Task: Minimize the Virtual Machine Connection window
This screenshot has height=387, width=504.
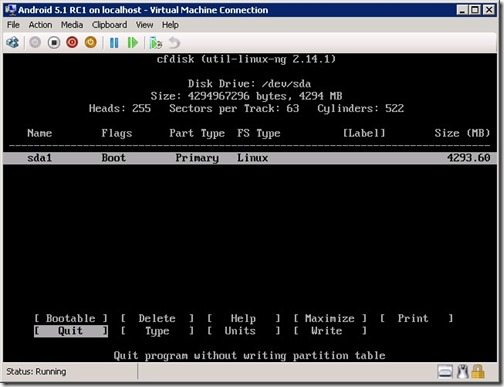Action: coord(462,10)
